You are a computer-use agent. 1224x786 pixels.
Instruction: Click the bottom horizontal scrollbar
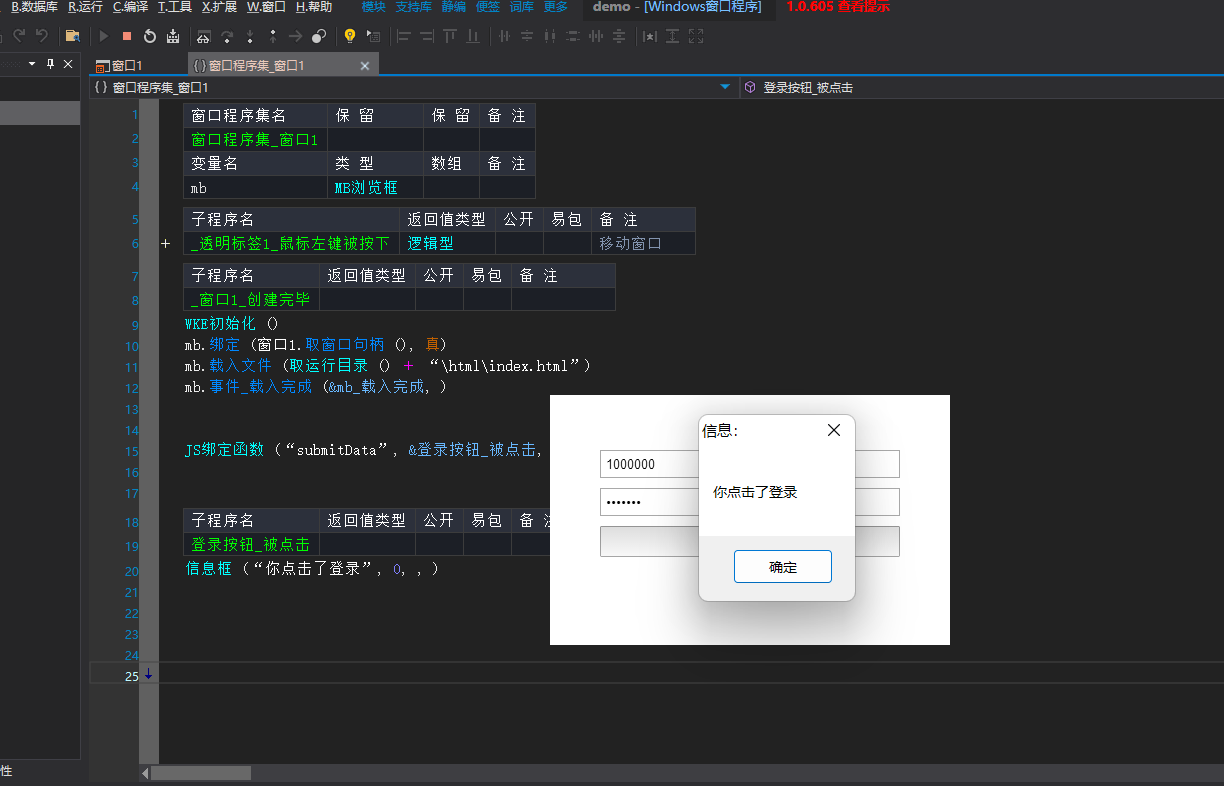[200, 772]
